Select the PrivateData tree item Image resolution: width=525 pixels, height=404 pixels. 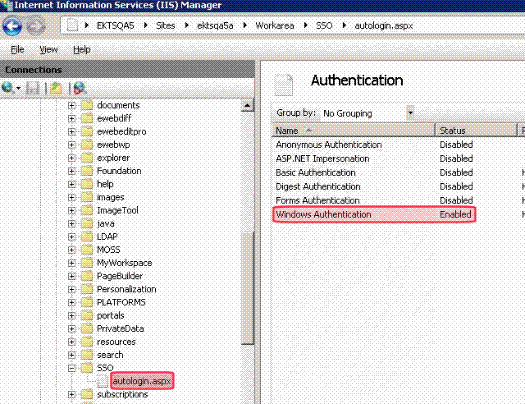[x=120, y=329]
